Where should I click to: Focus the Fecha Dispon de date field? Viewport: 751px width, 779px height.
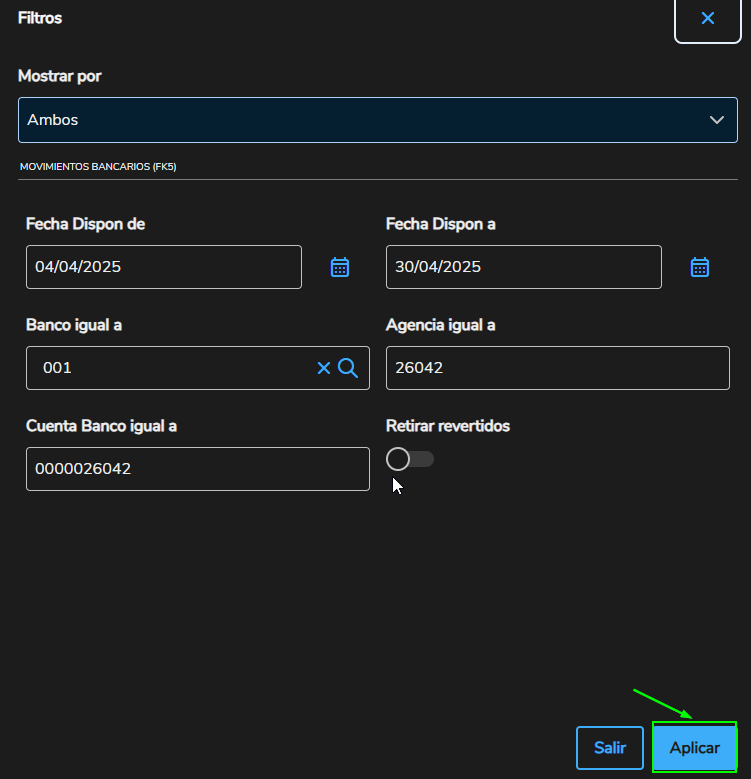point(163,267)
